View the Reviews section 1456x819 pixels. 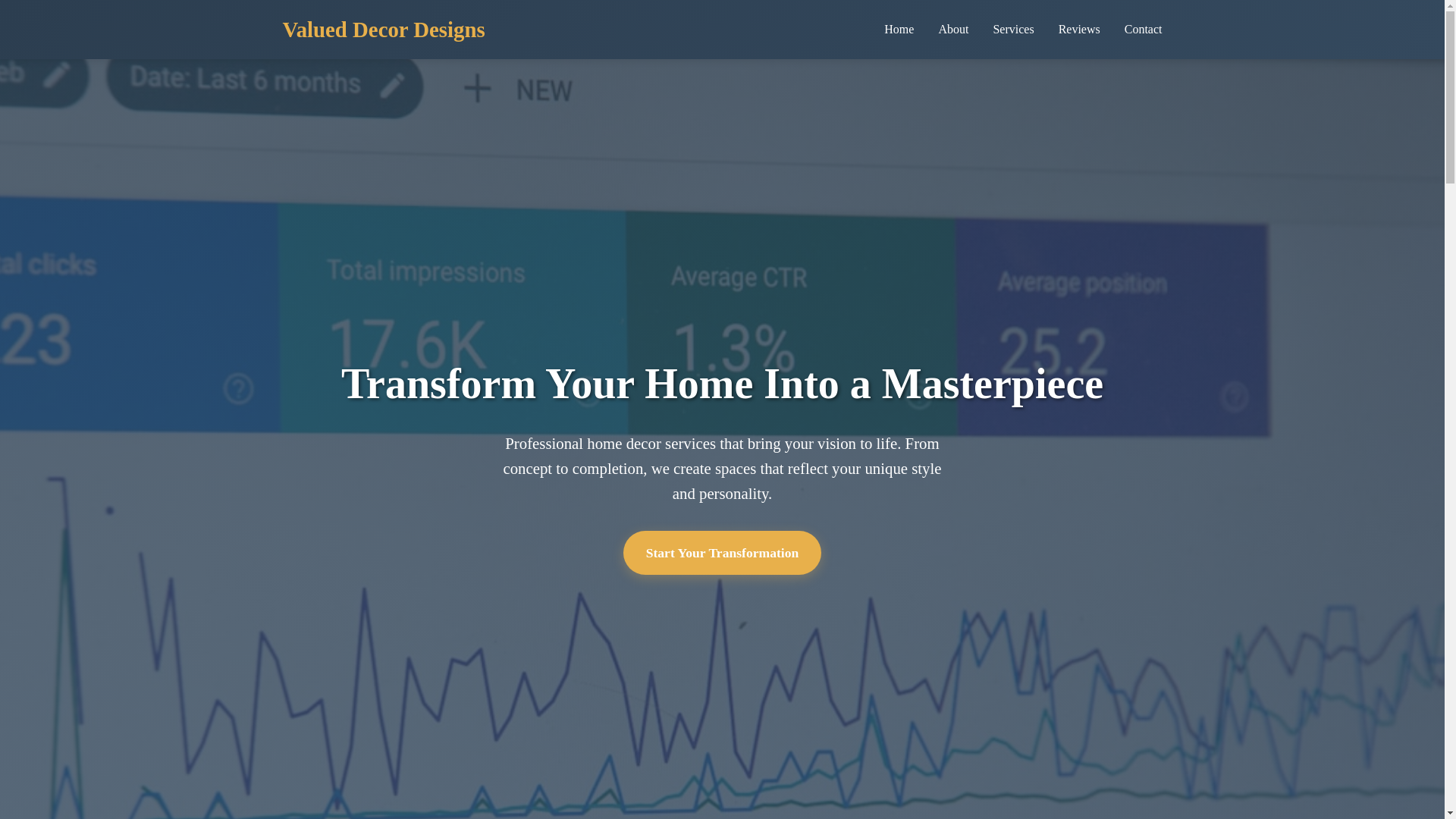[x=1079, y=30]
